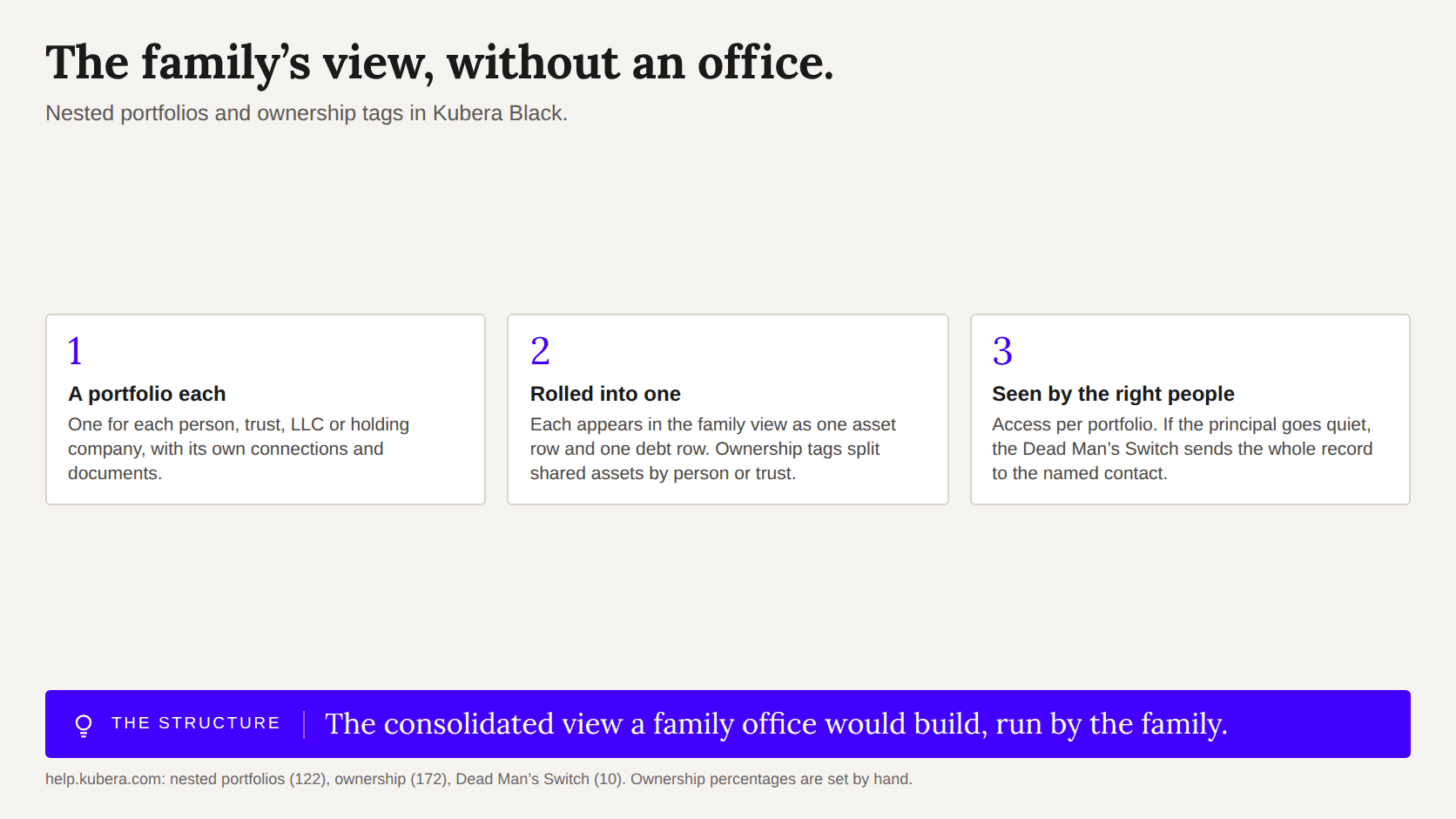The width and height of the screenshot is (1456, 819).
Task: Click the numeral 1 in the first card
Action: coord(75,351)
